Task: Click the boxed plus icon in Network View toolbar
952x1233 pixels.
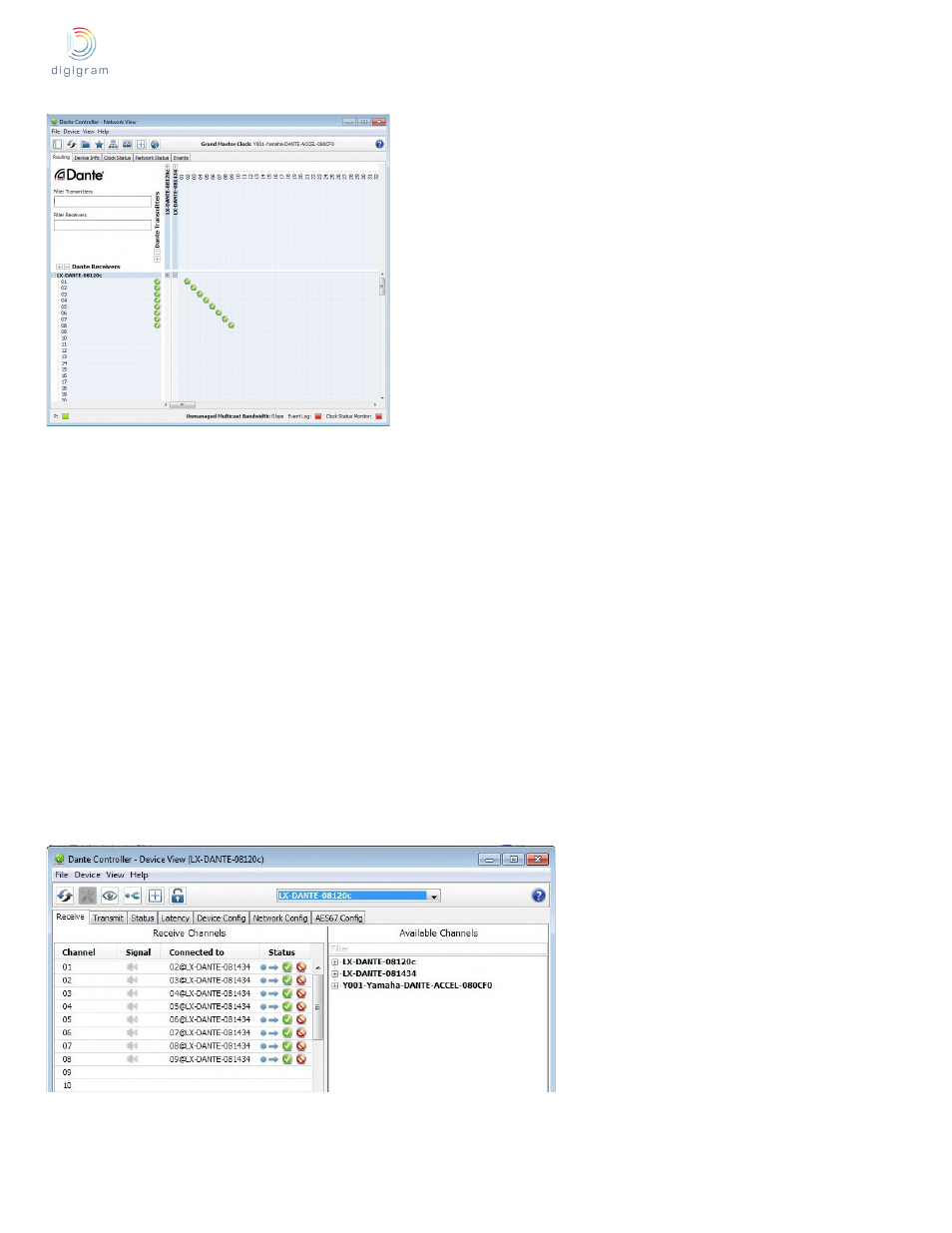Action: 141,145
